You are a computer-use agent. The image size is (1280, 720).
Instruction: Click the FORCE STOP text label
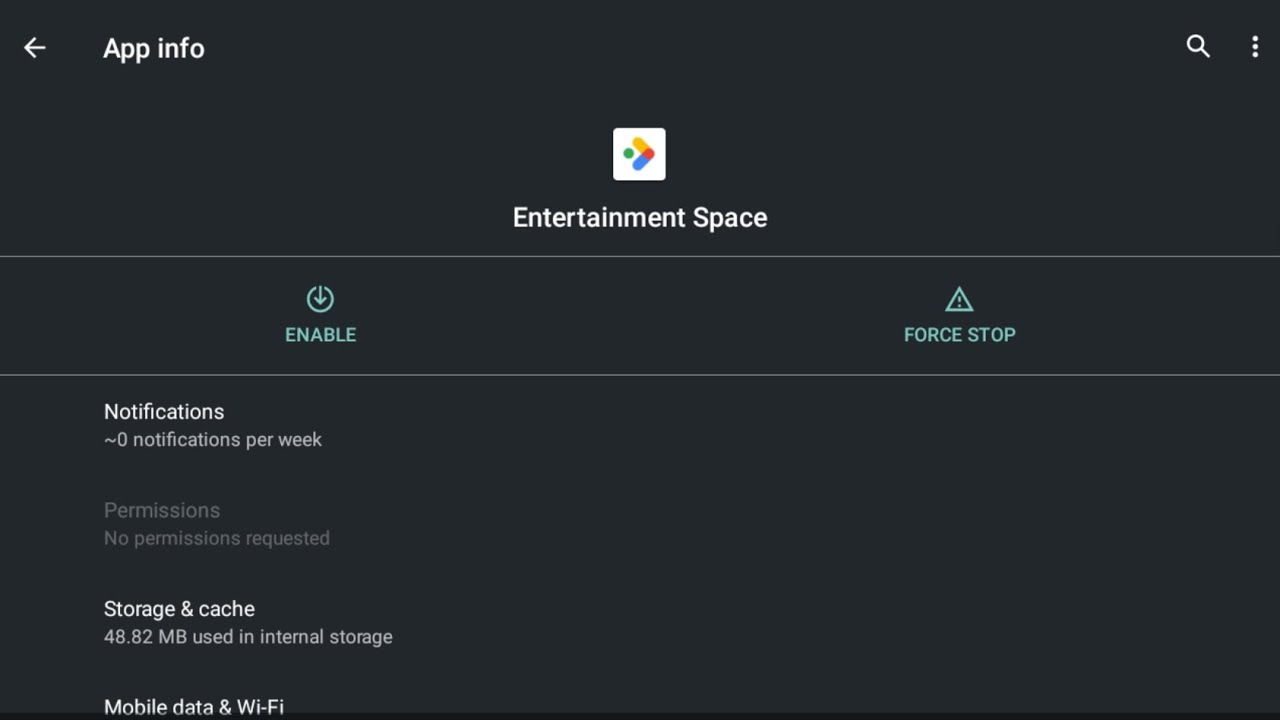click(959, 335)
